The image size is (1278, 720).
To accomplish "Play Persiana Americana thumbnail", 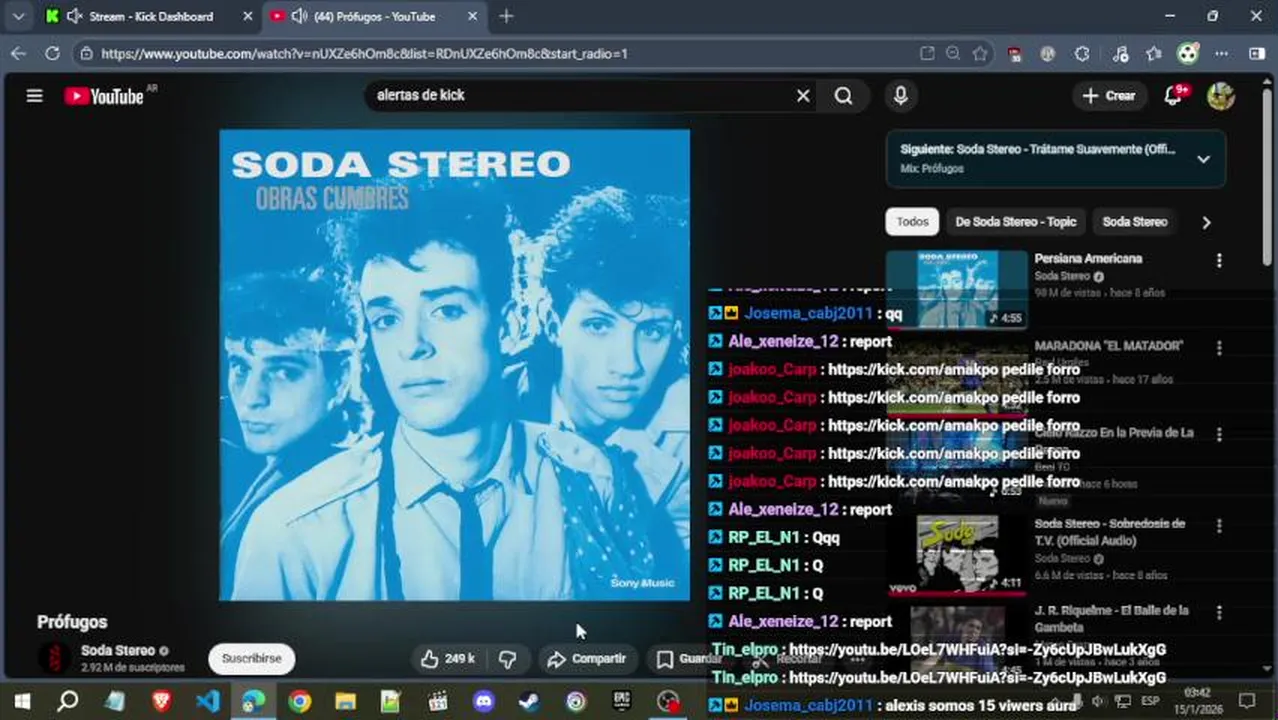I will pos(956,288).
